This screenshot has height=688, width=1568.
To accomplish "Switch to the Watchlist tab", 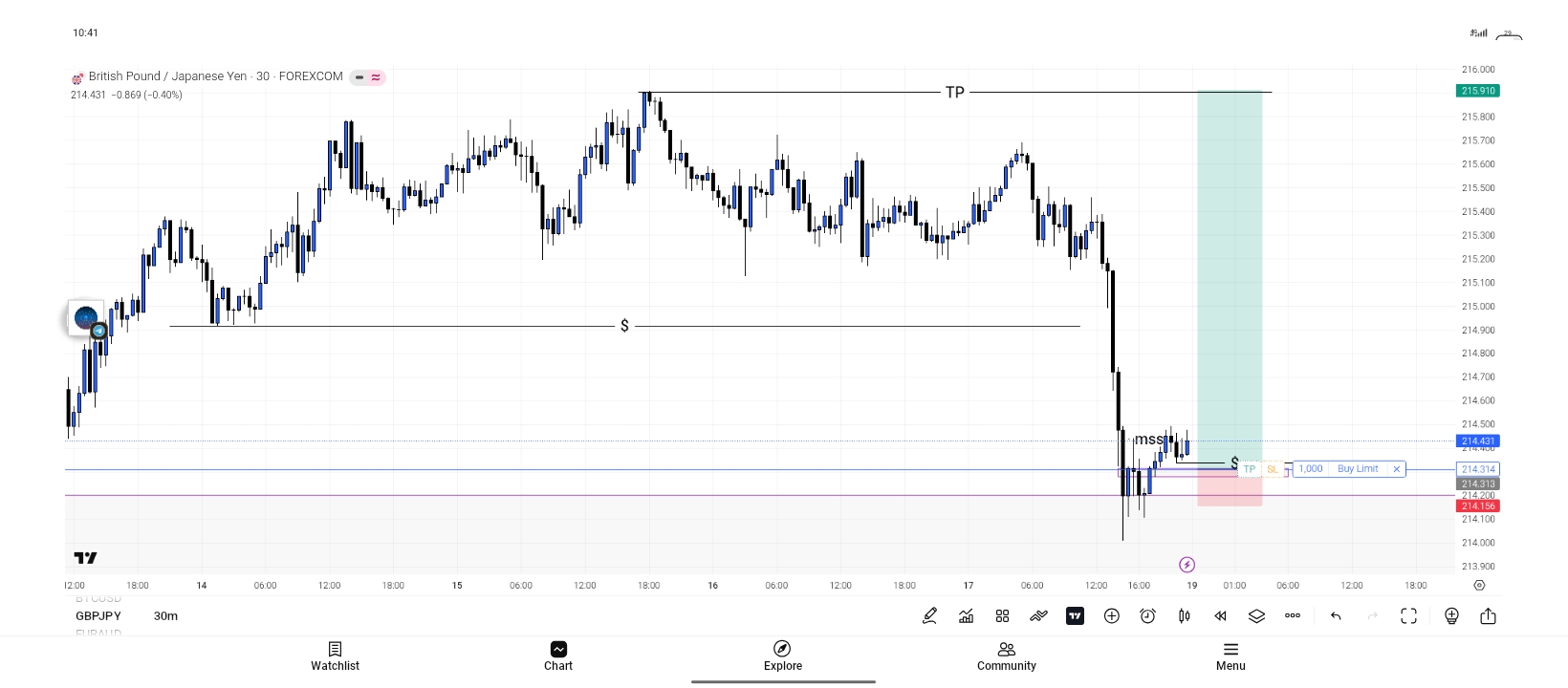I will click(335, 656).
